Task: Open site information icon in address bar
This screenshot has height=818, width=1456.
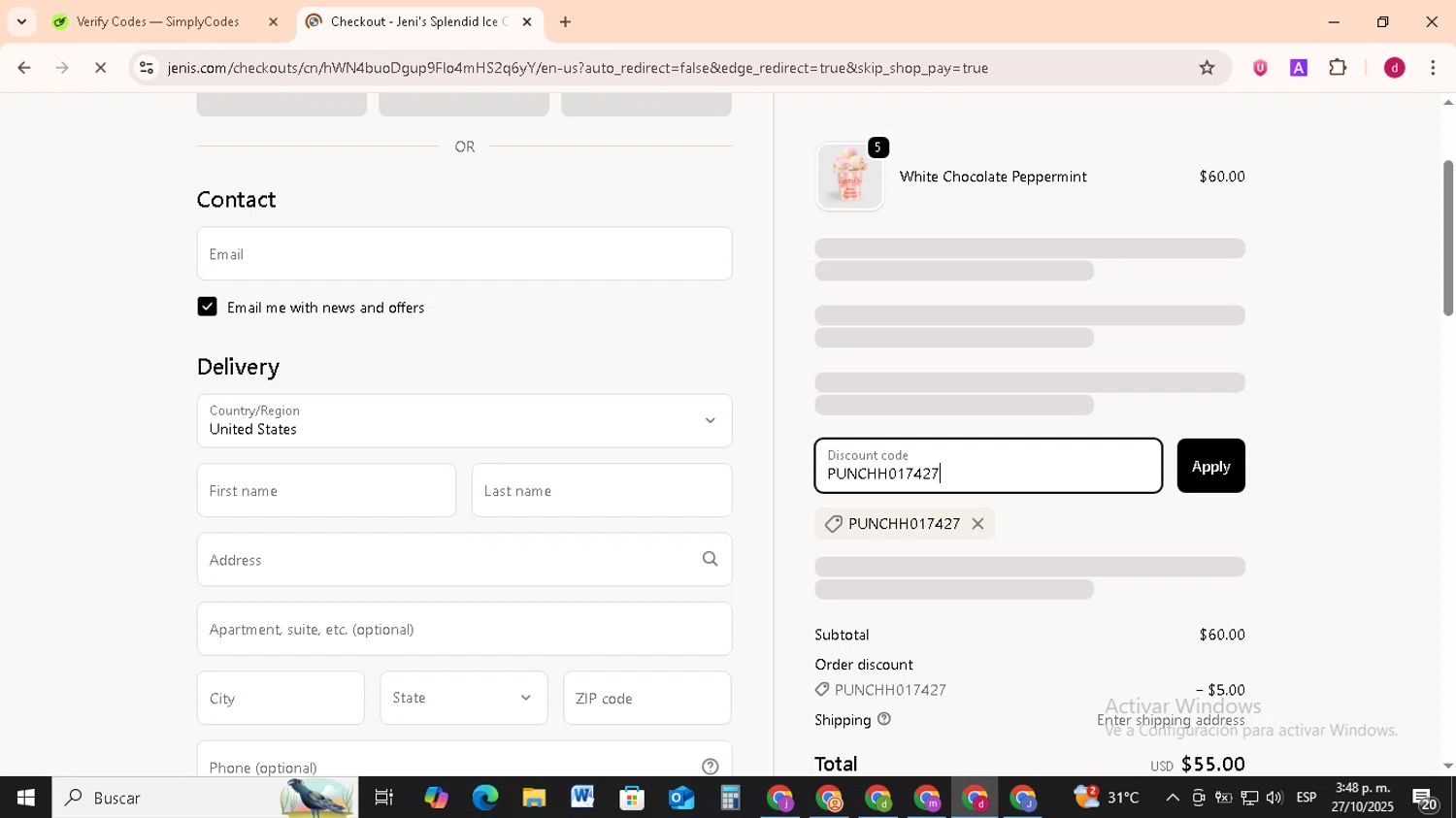Action: coord(147,68)
